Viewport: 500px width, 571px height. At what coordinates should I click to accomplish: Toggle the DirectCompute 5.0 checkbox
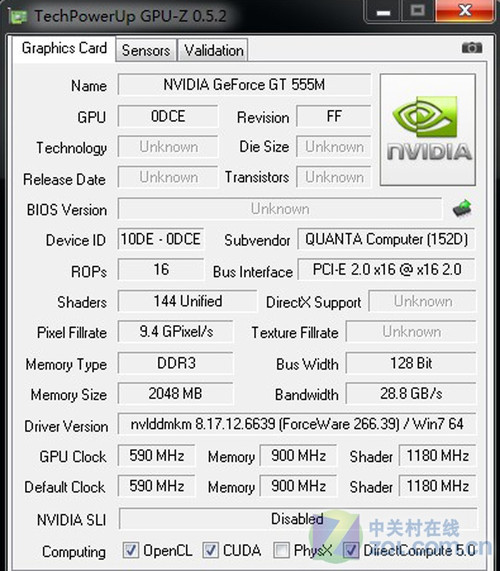351,550
